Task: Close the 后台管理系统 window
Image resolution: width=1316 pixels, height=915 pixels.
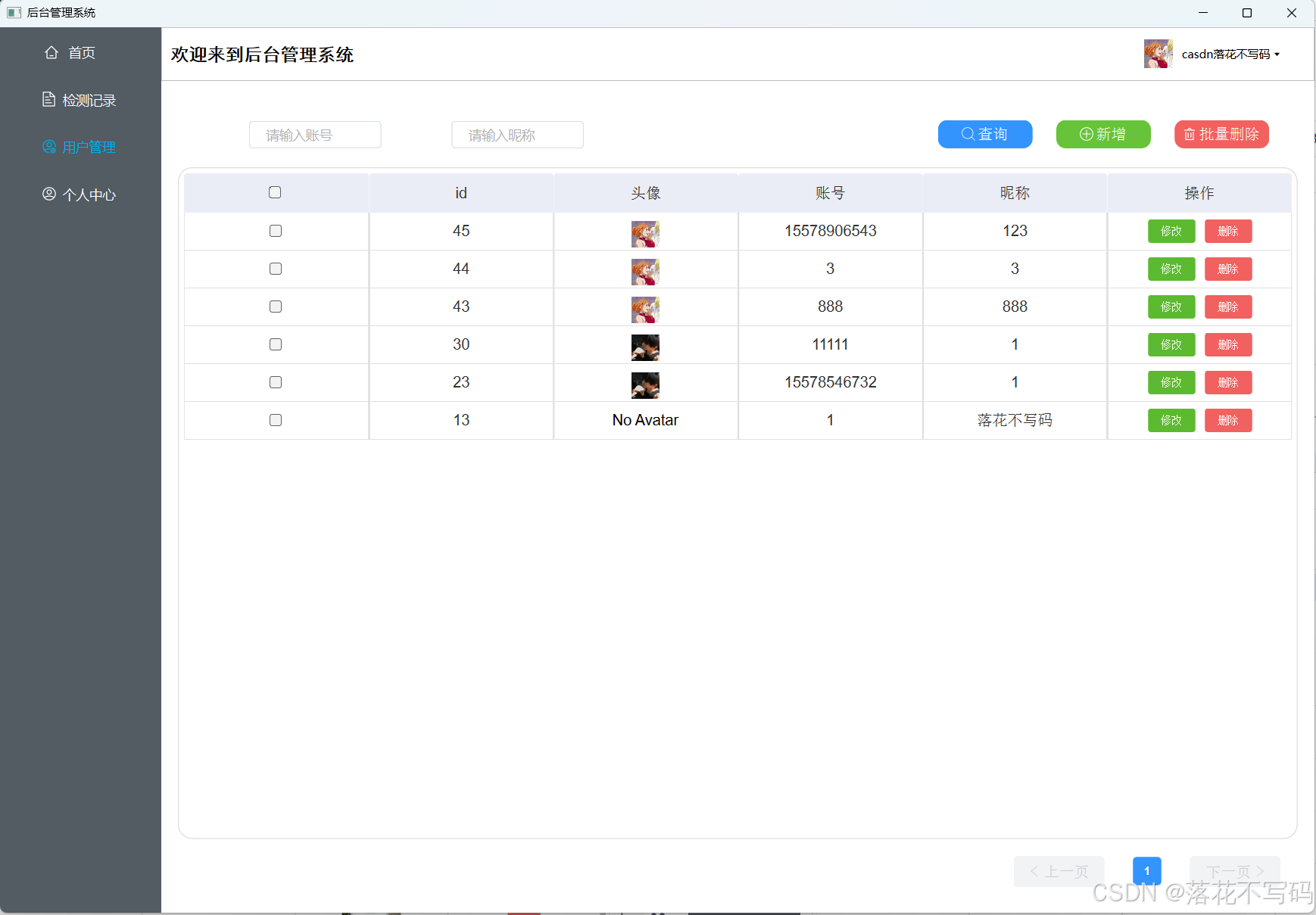Action: pyautogui.click(x=1292, y=13)
